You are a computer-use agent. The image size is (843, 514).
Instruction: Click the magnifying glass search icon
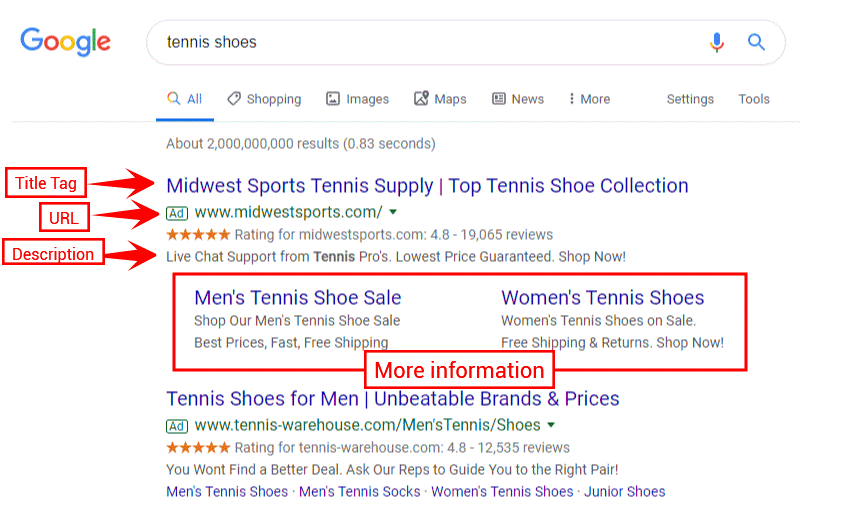(x=757, y=42)
